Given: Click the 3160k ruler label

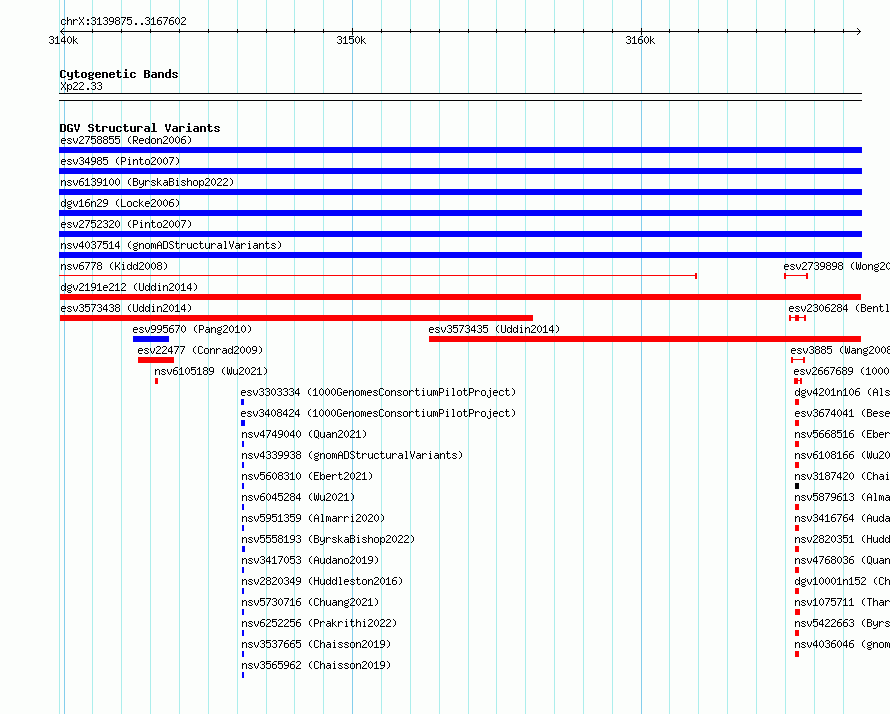Looking at the screenshot, I should pyautogui.click(x=640, y=40).
